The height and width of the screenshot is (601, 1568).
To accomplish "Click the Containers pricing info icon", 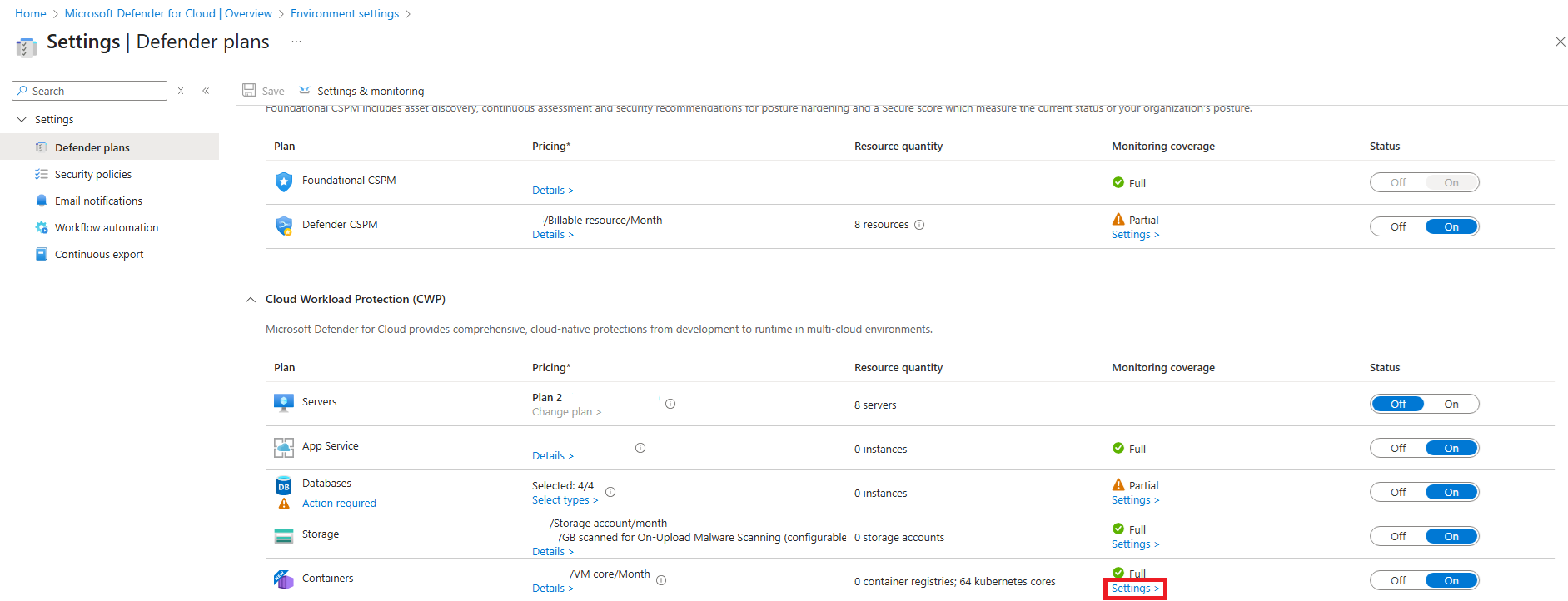I will (x=661, y=580).
